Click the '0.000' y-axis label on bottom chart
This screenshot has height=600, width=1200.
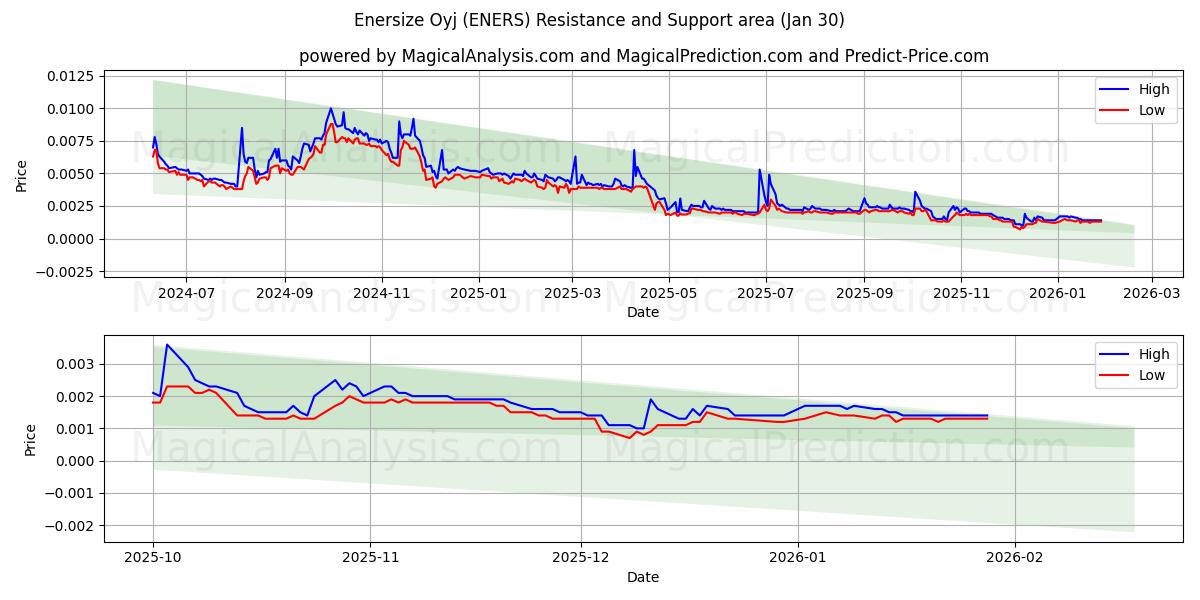[x=77, y=461]
